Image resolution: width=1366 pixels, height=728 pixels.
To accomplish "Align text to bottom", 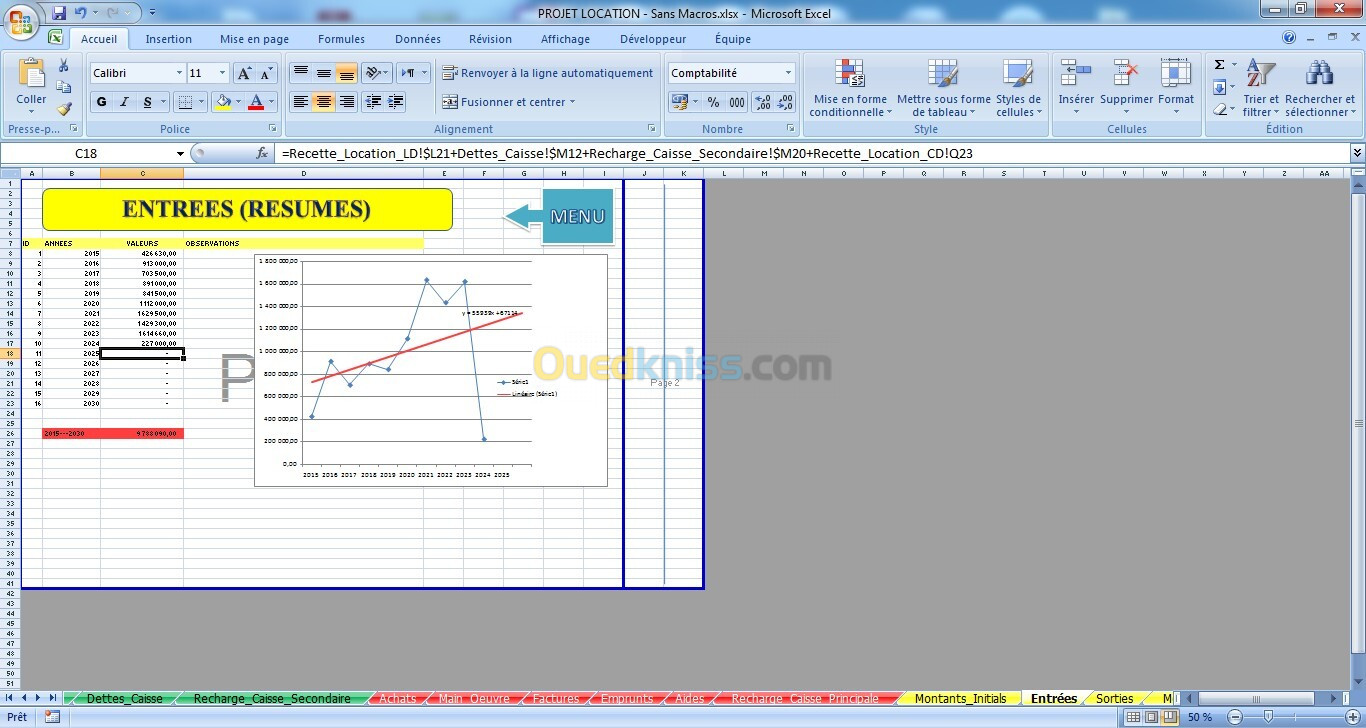I will pyautogui.click(x=347, y=73).
